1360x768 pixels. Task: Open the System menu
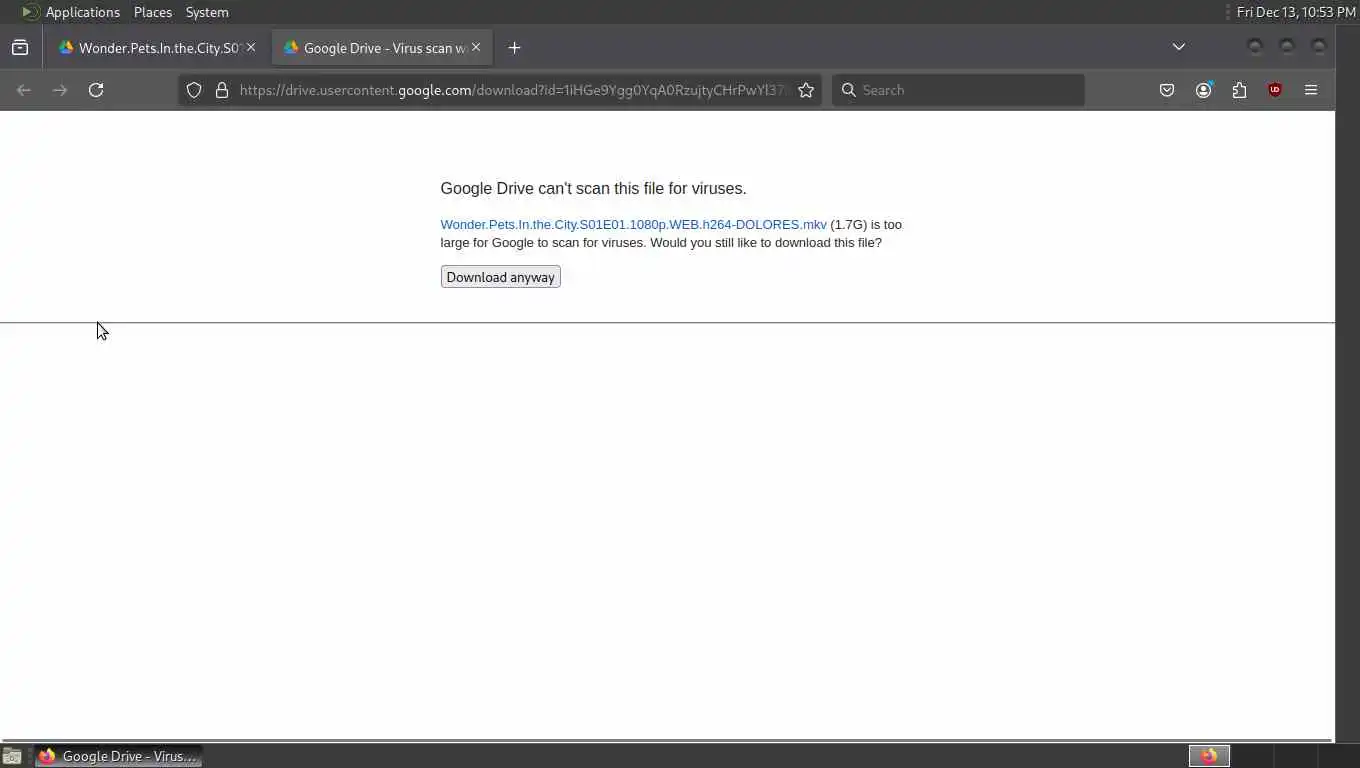[x=207, y=12]
